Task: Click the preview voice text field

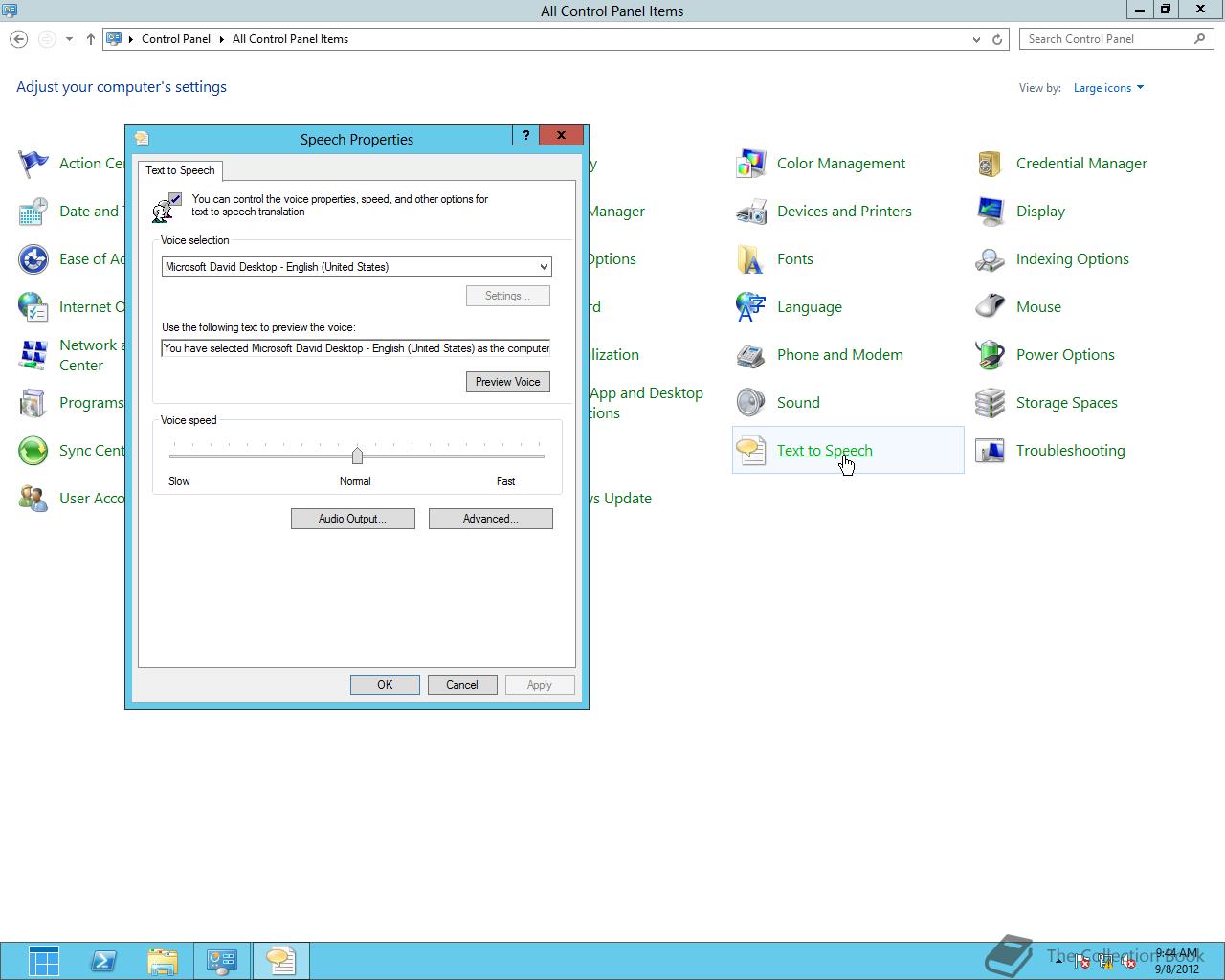Action: point(356,348)
